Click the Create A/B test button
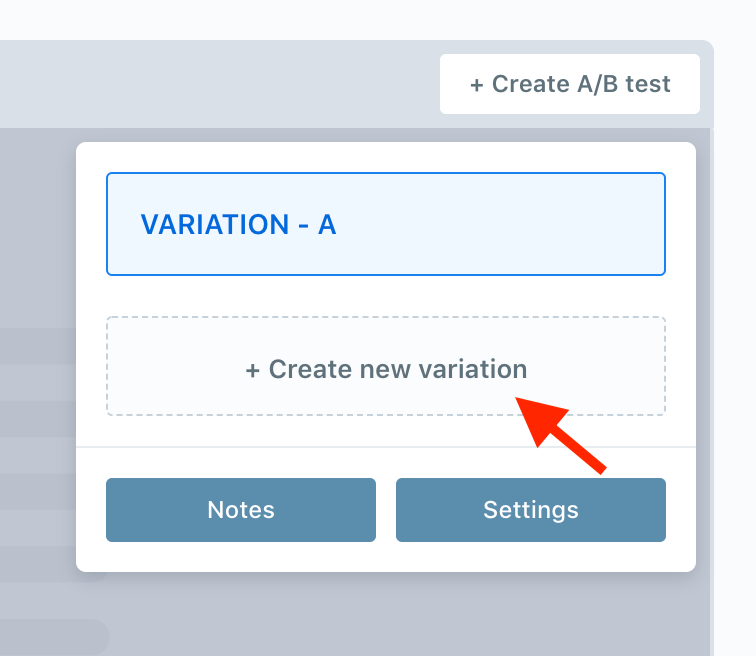 pyautogui.click(x=569, y=84)
